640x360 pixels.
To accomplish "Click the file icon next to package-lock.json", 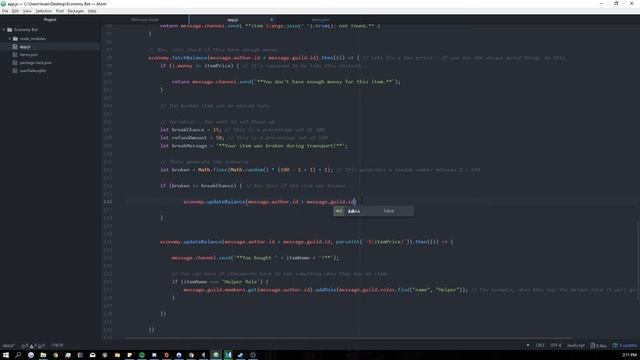I will pyautogui.click(x=15, y=62).
